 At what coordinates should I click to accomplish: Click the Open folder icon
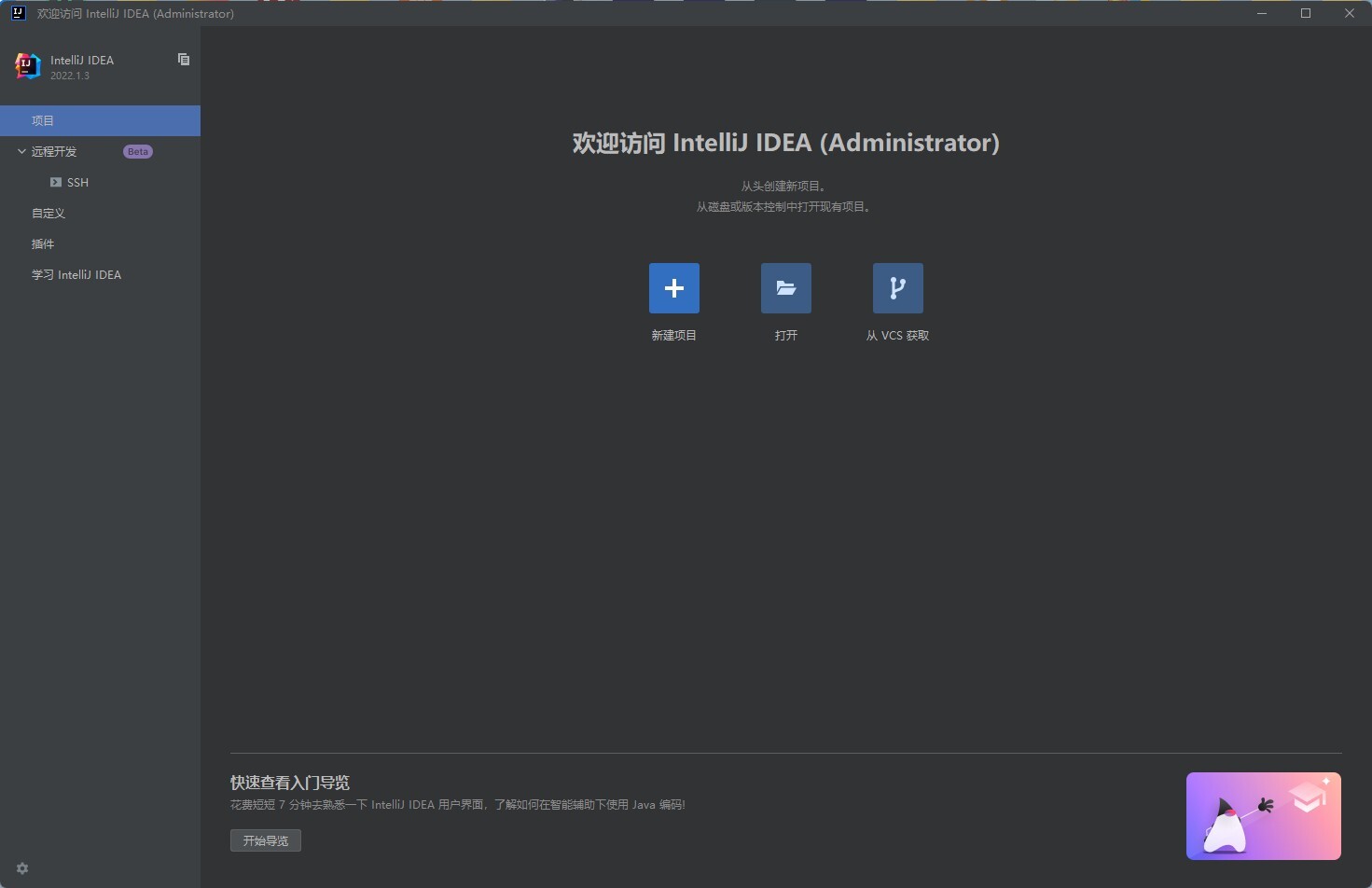[786, 288]
